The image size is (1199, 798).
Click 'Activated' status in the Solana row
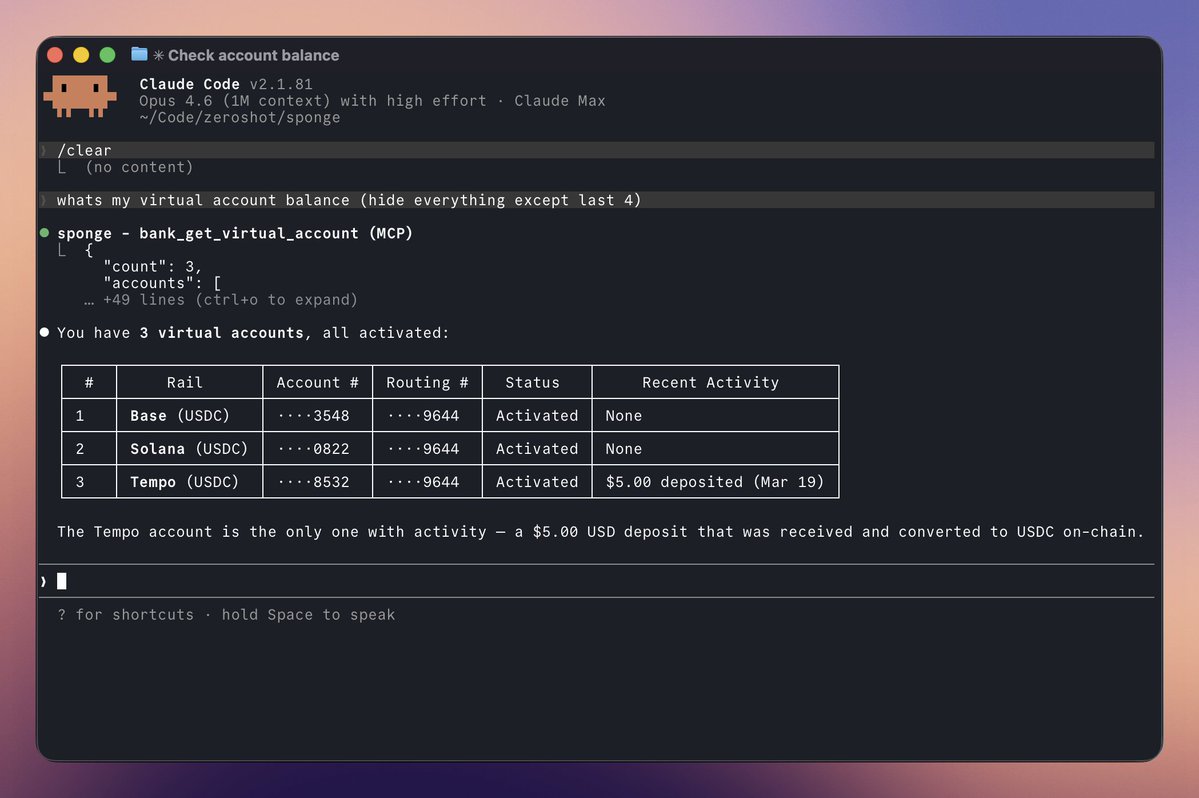click(537, 449)
